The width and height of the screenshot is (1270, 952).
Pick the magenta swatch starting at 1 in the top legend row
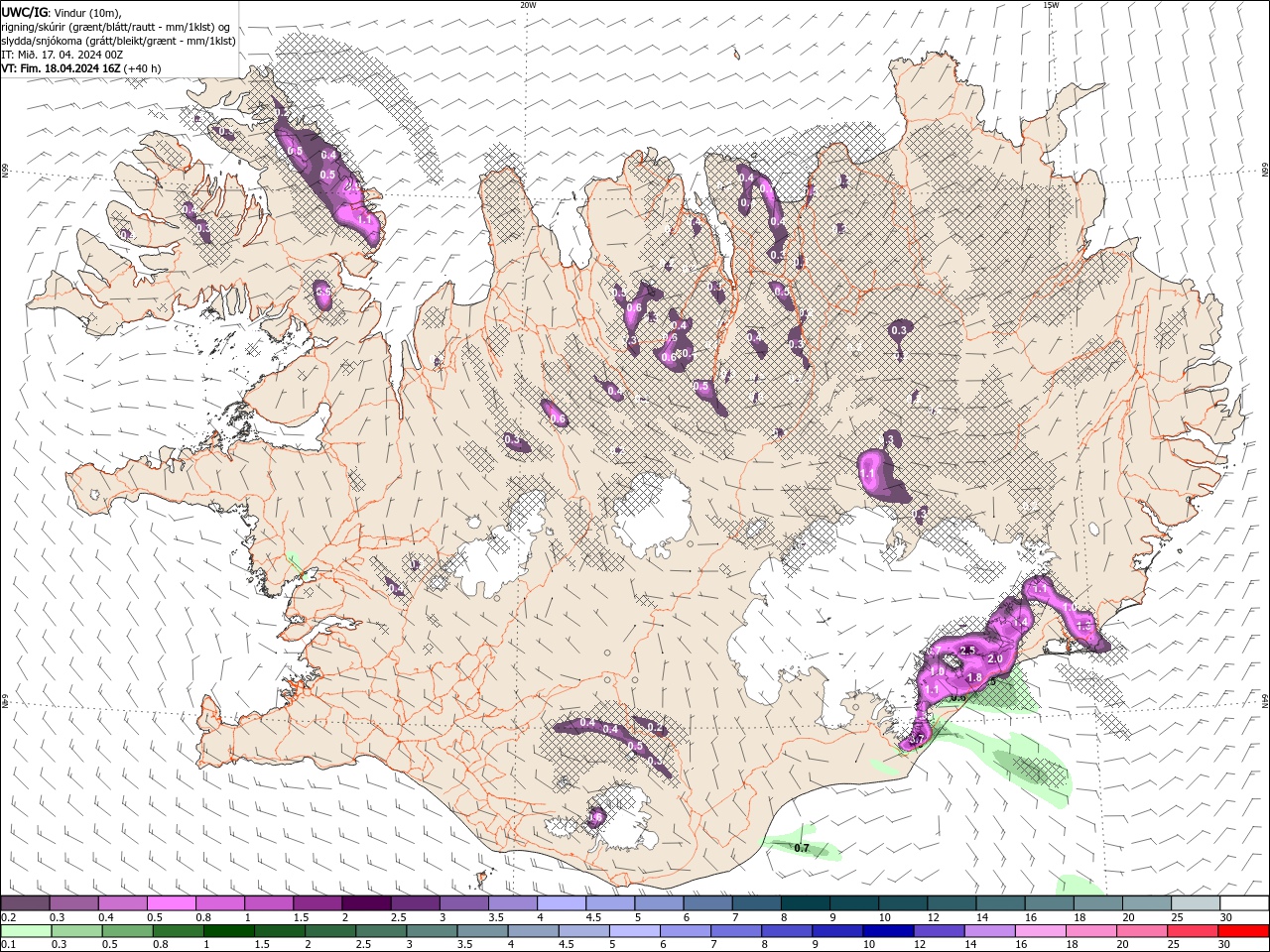point(269,903)
